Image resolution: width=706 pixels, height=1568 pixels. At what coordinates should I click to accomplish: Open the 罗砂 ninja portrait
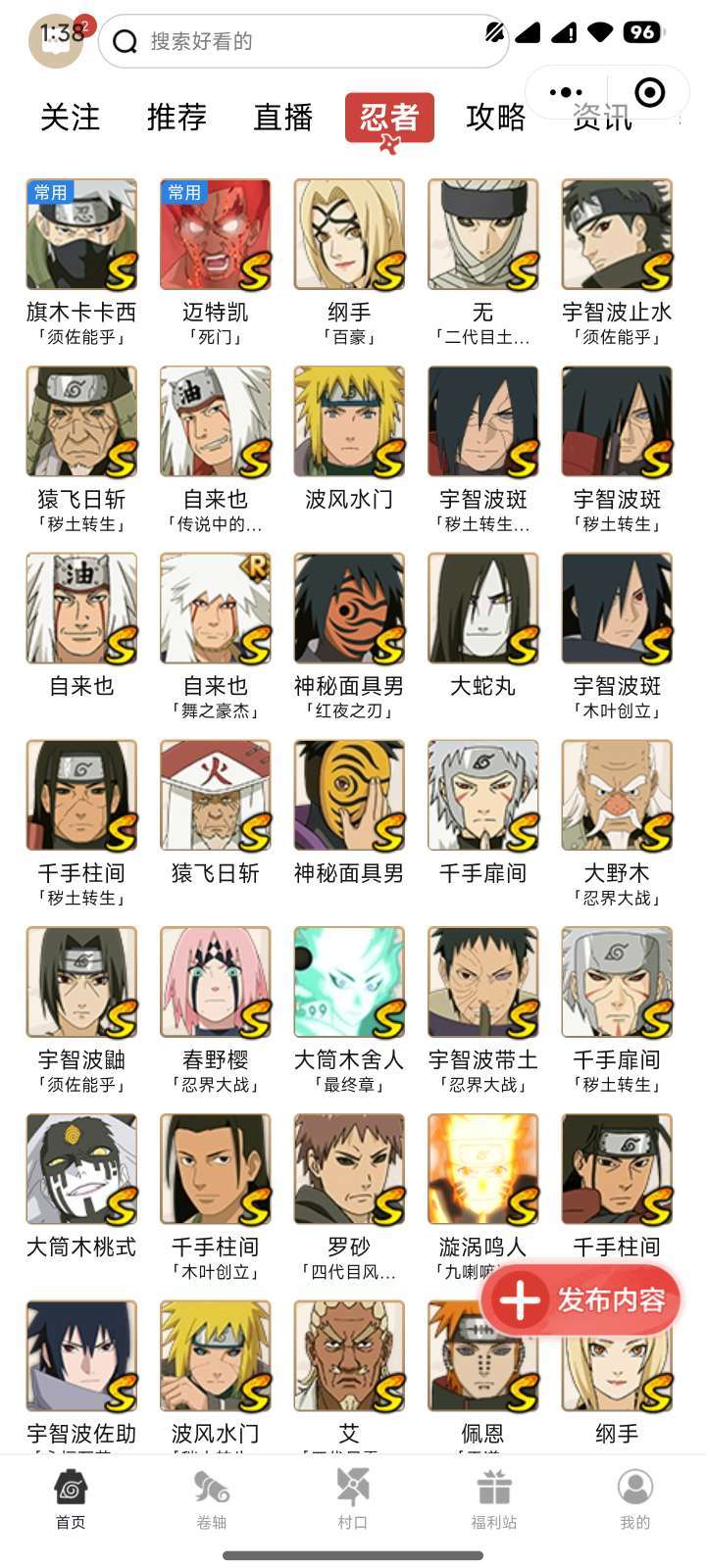pos(349,1169)
